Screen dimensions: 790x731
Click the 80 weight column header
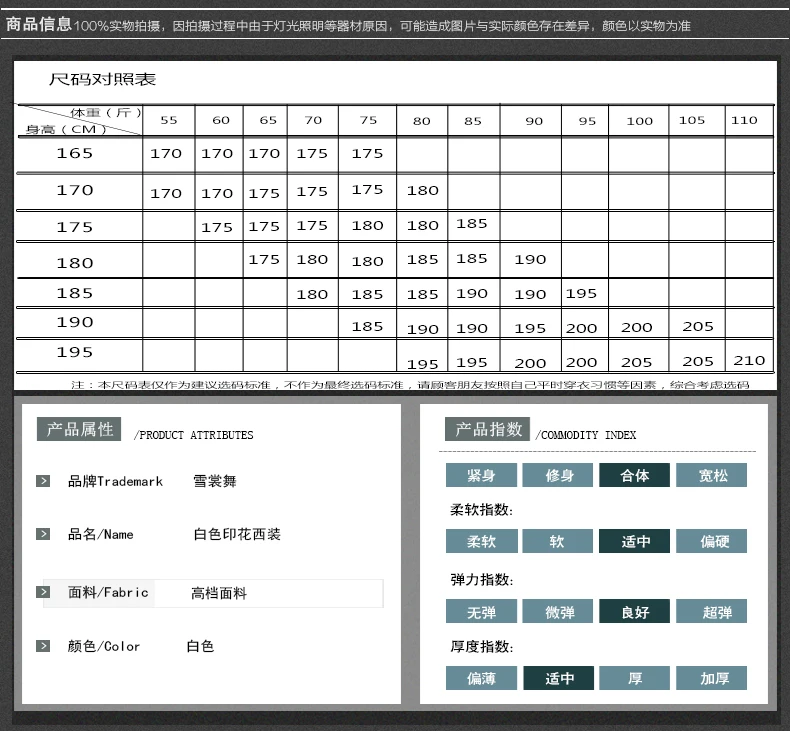[422, 121]
